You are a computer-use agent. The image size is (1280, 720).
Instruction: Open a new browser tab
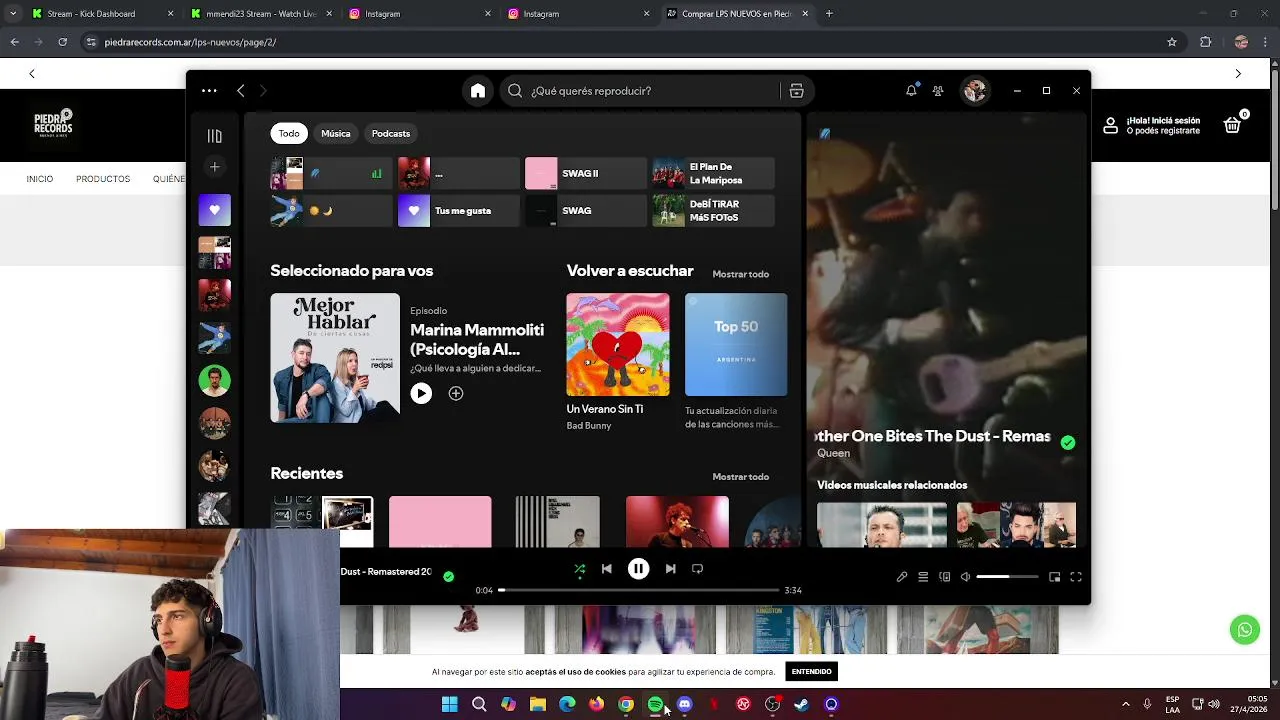[829, 14]
